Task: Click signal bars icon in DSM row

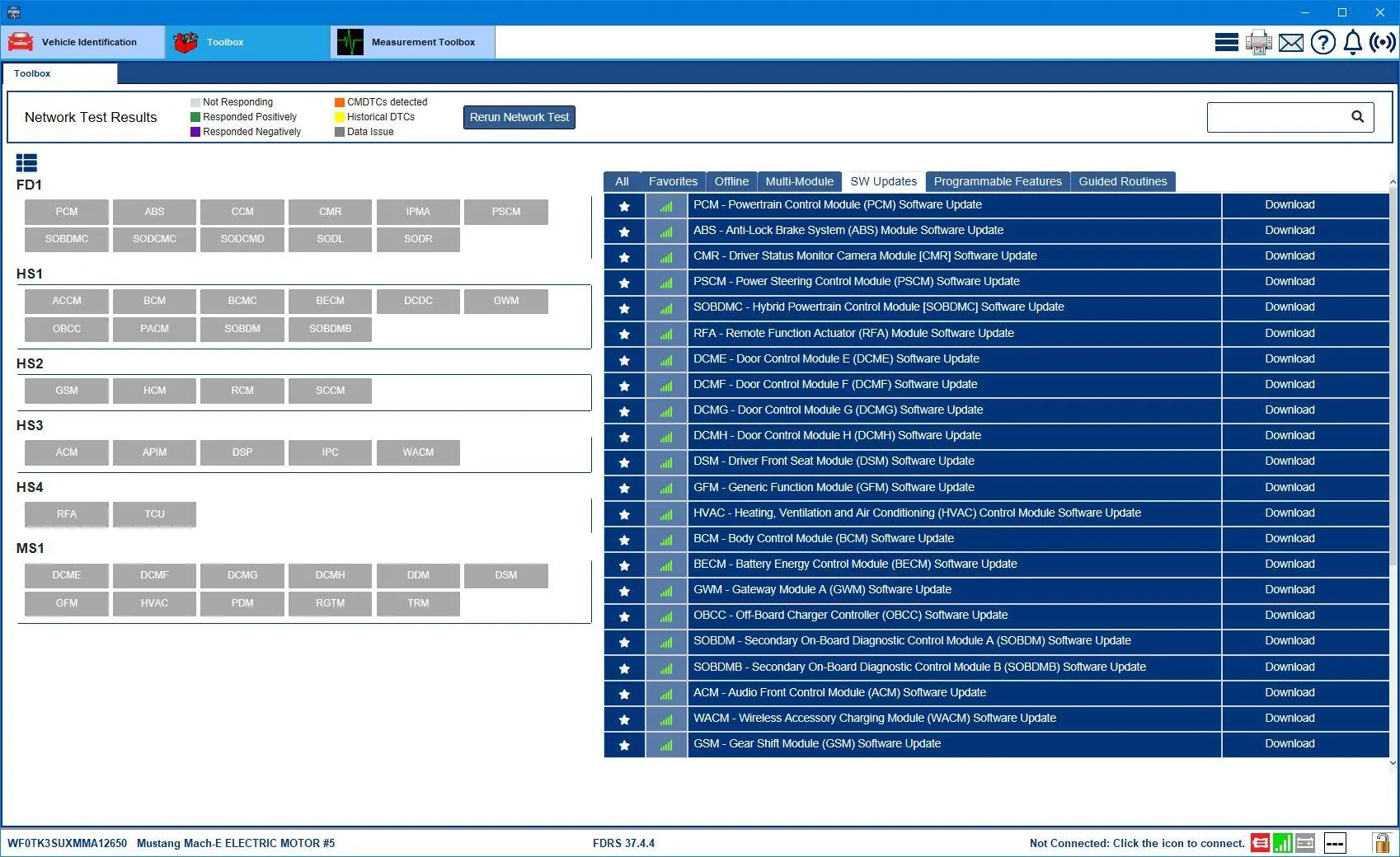Action: [x=666, y=462]
